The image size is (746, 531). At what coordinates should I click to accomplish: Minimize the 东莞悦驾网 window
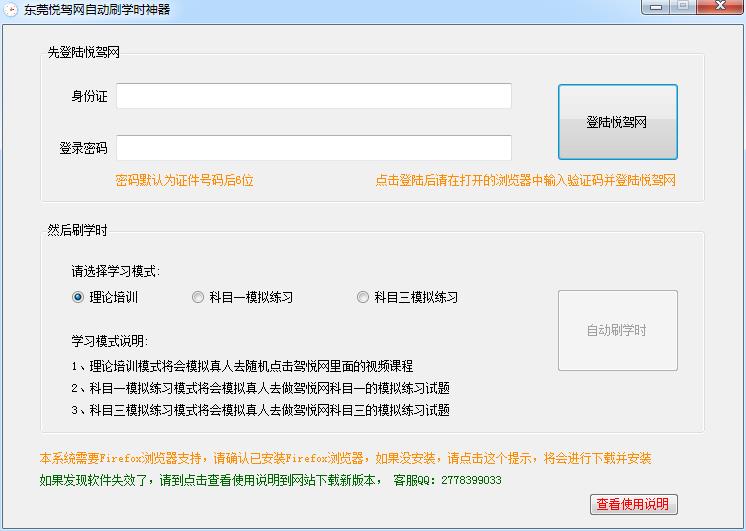click(656, 6)
